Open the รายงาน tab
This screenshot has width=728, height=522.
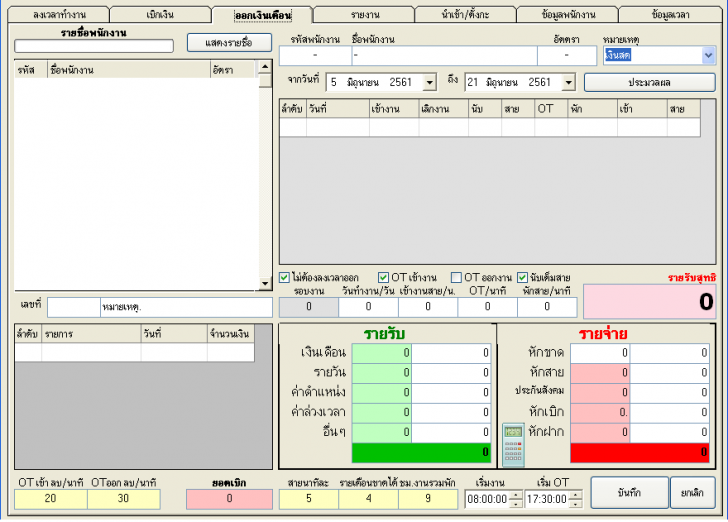tap(364, 14)
